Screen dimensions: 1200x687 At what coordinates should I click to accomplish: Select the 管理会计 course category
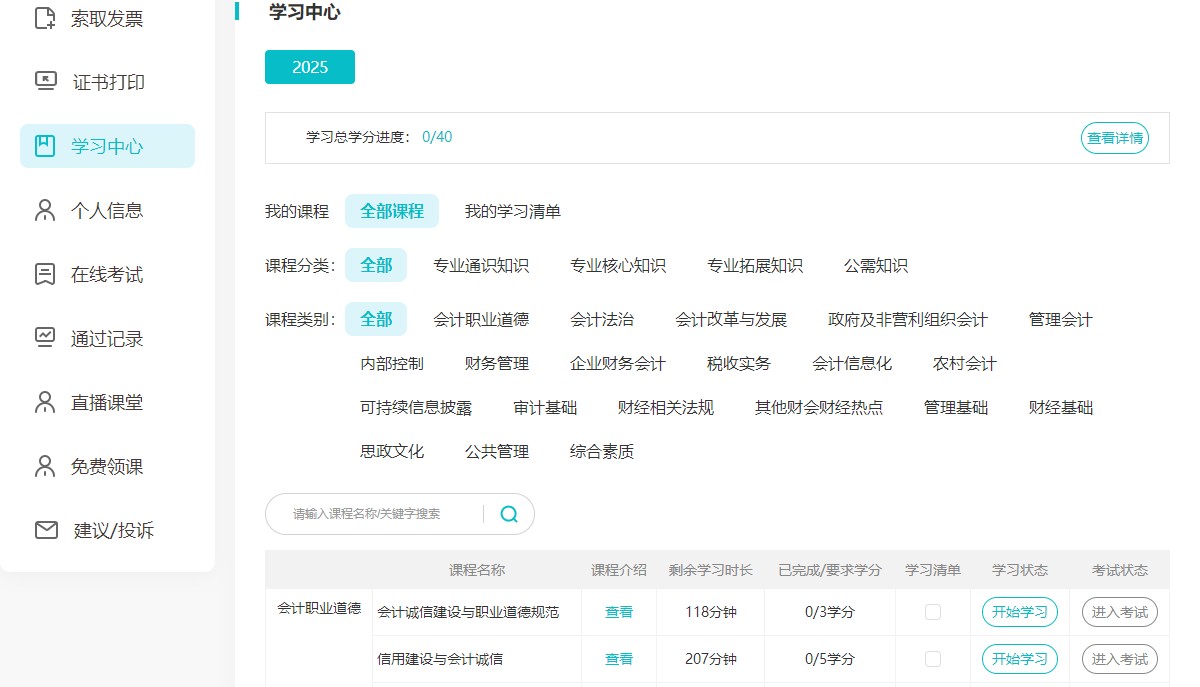[1058, 318]
